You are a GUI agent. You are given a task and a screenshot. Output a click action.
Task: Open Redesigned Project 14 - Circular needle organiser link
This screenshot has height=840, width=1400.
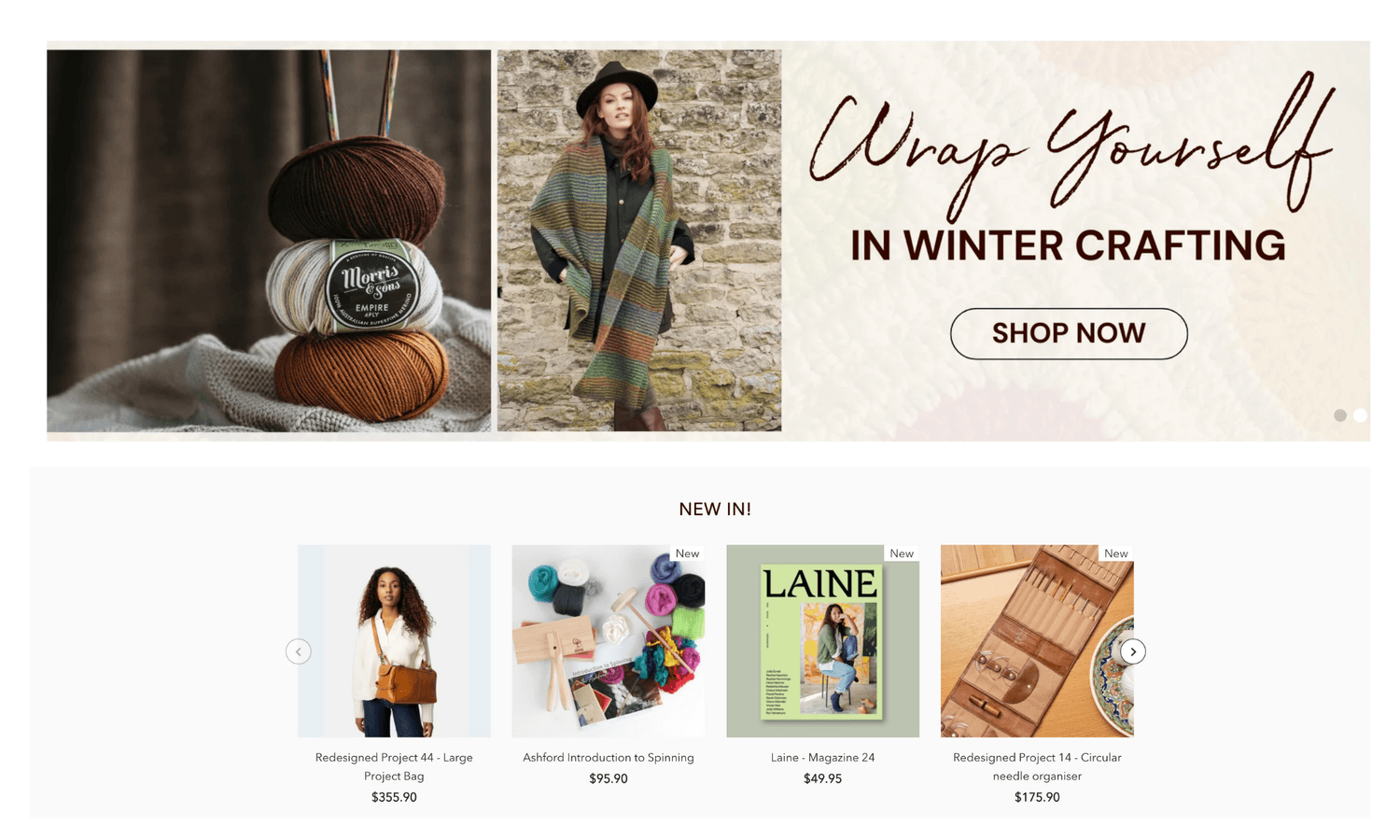coord(1037,767)
